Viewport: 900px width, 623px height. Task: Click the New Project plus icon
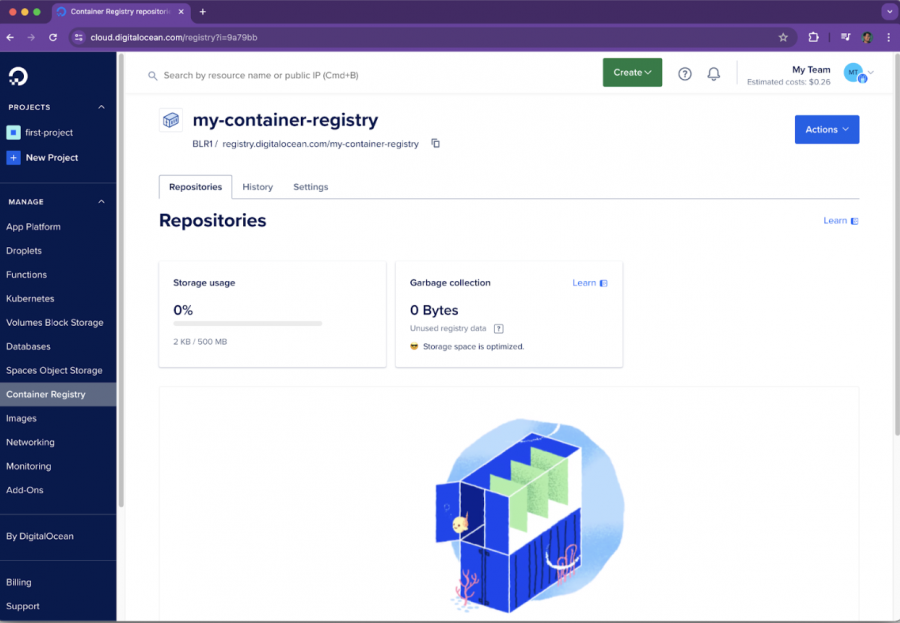(13, 158)
